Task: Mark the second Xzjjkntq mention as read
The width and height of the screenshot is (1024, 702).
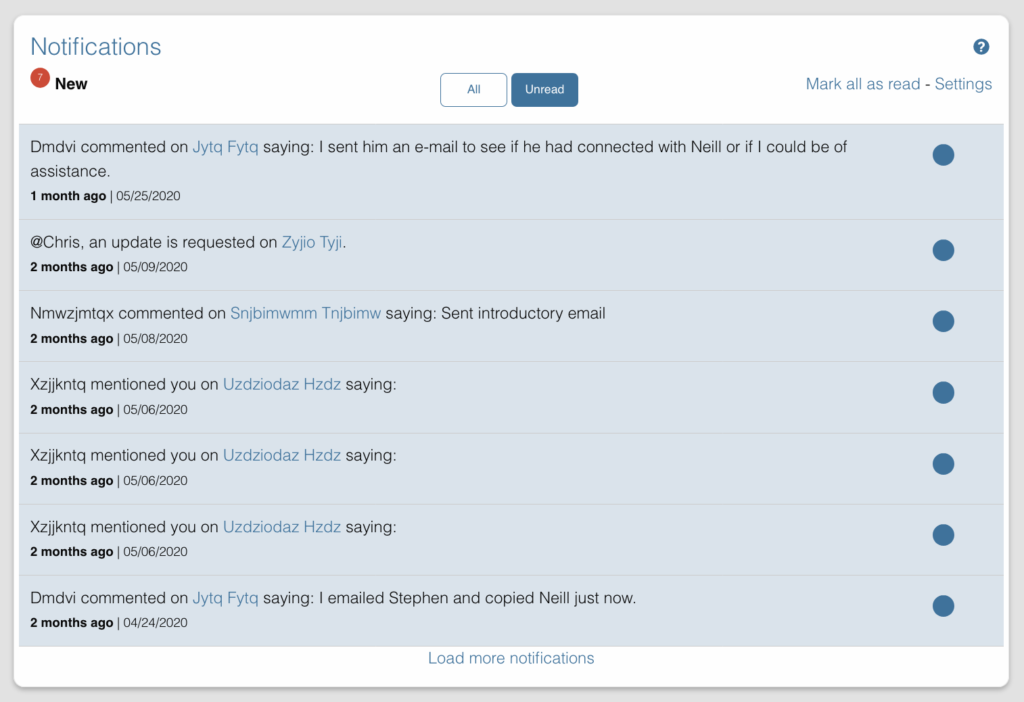Action: tap(943, 463)
